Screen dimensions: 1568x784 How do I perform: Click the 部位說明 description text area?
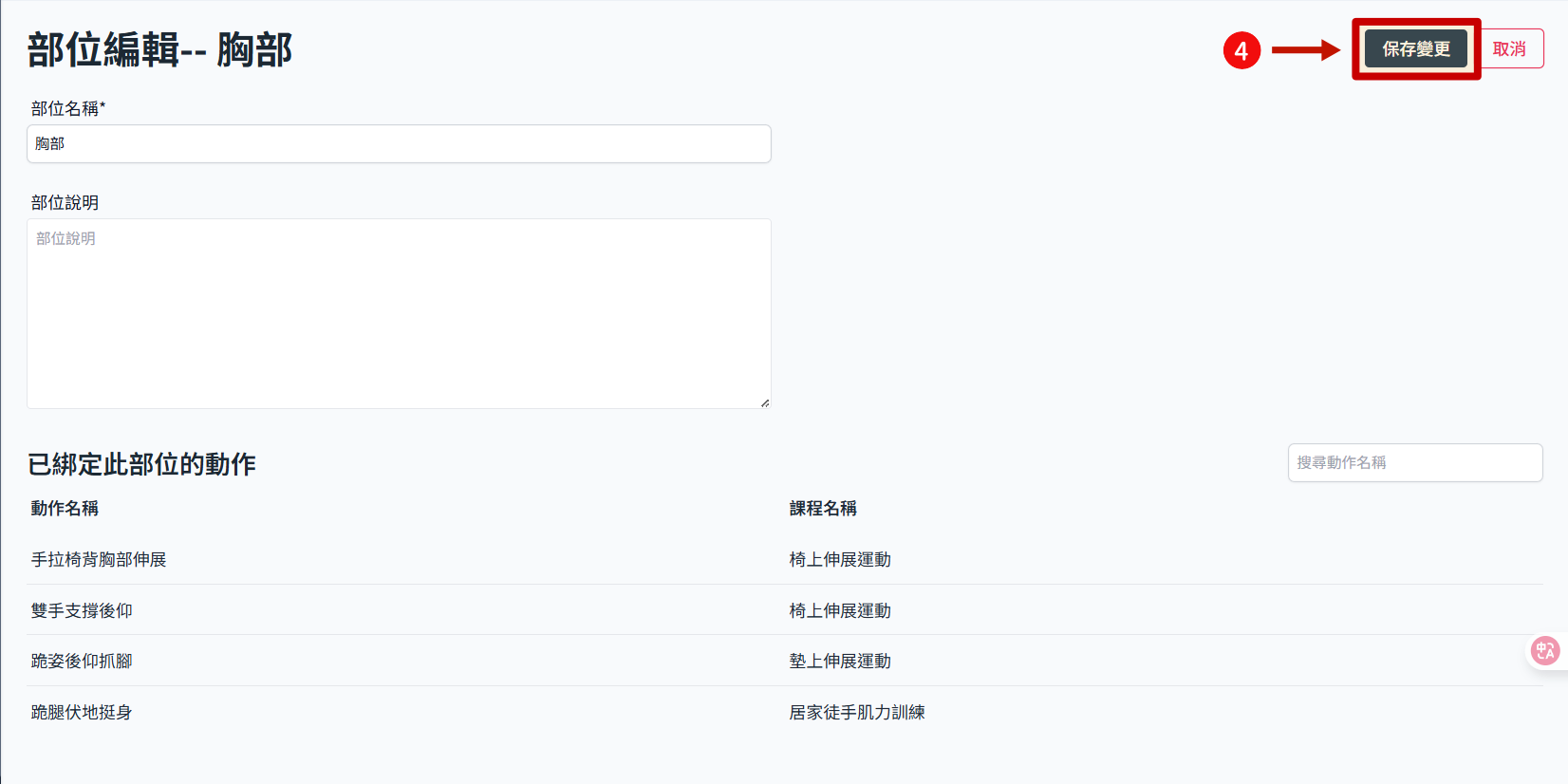pyautogui.click(x=399, y=313)
